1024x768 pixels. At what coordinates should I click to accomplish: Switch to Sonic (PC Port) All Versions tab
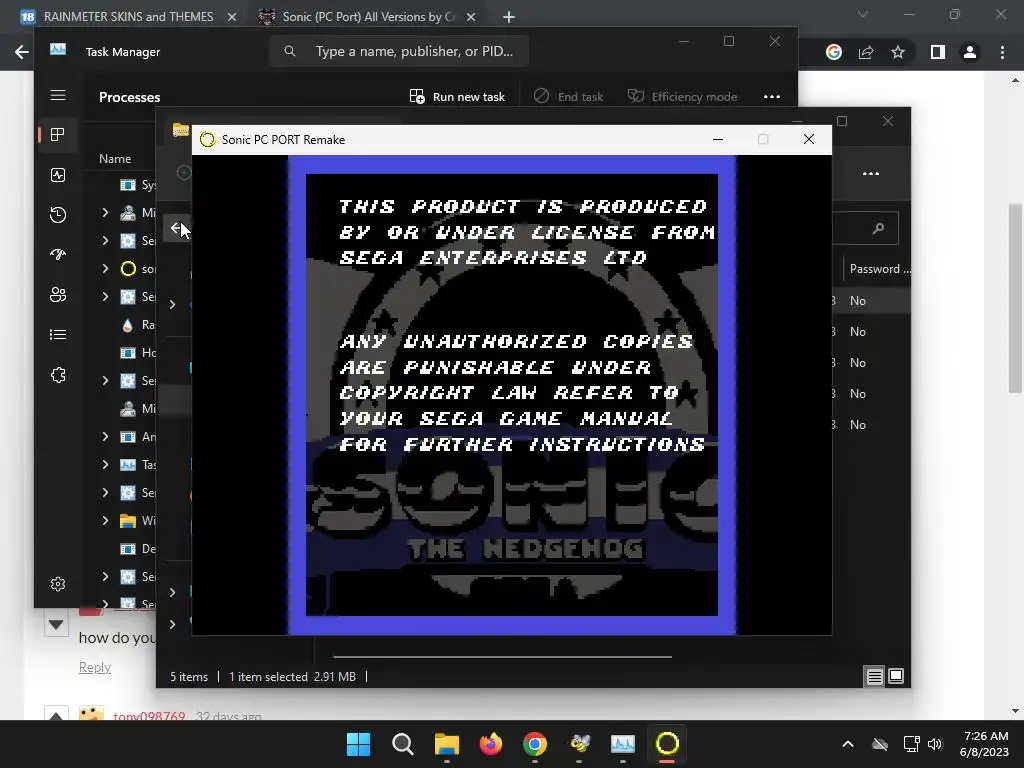coord(368,16)
